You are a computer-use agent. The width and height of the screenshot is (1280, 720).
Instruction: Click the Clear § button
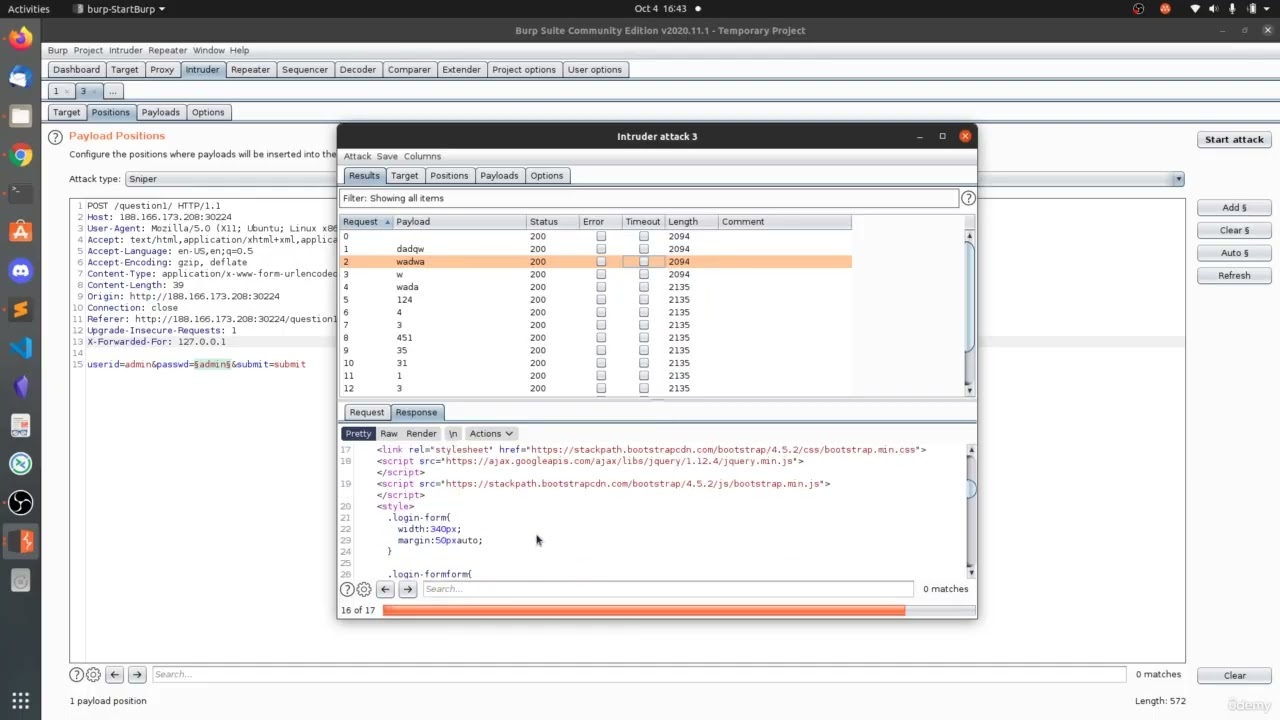coord(1234,231)
